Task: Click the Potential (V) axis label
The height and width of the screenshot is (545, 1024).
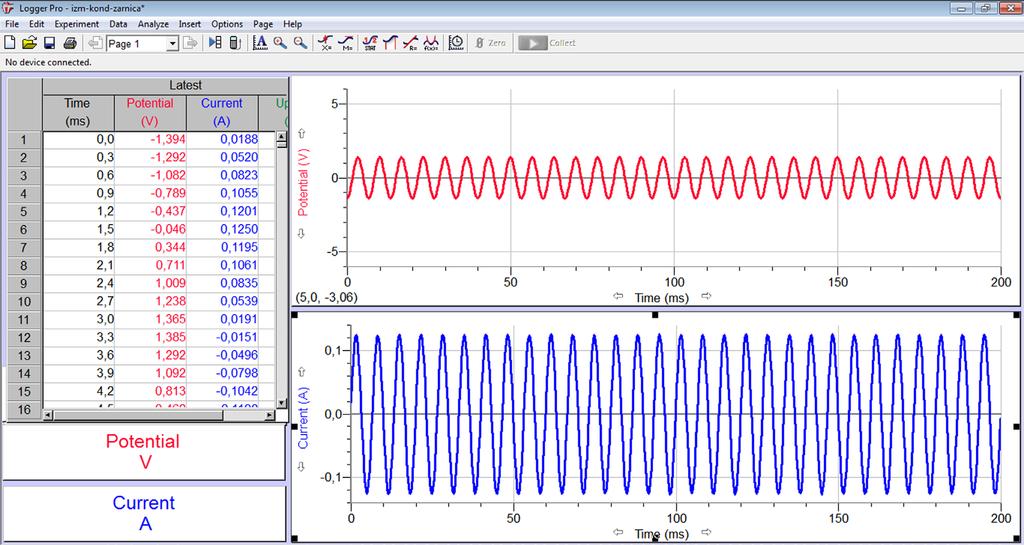Action: tap(303, 184)
